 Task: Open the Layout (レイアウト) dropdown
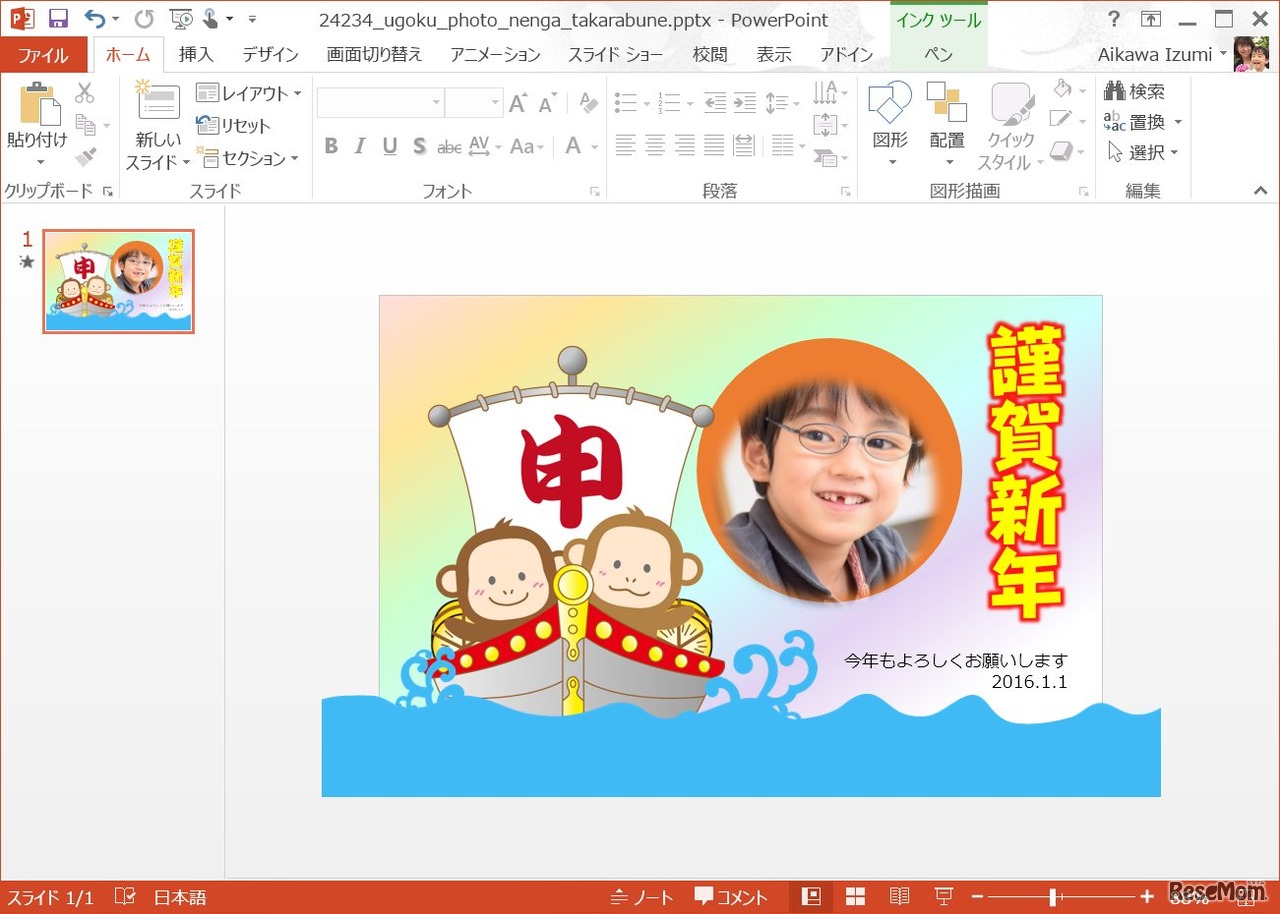248,92
